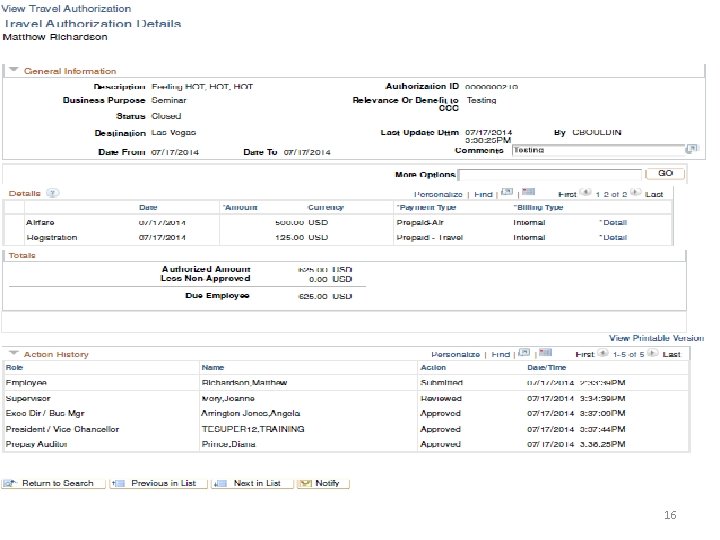
Task: Sort by Role column header
Action: (14, 367)
